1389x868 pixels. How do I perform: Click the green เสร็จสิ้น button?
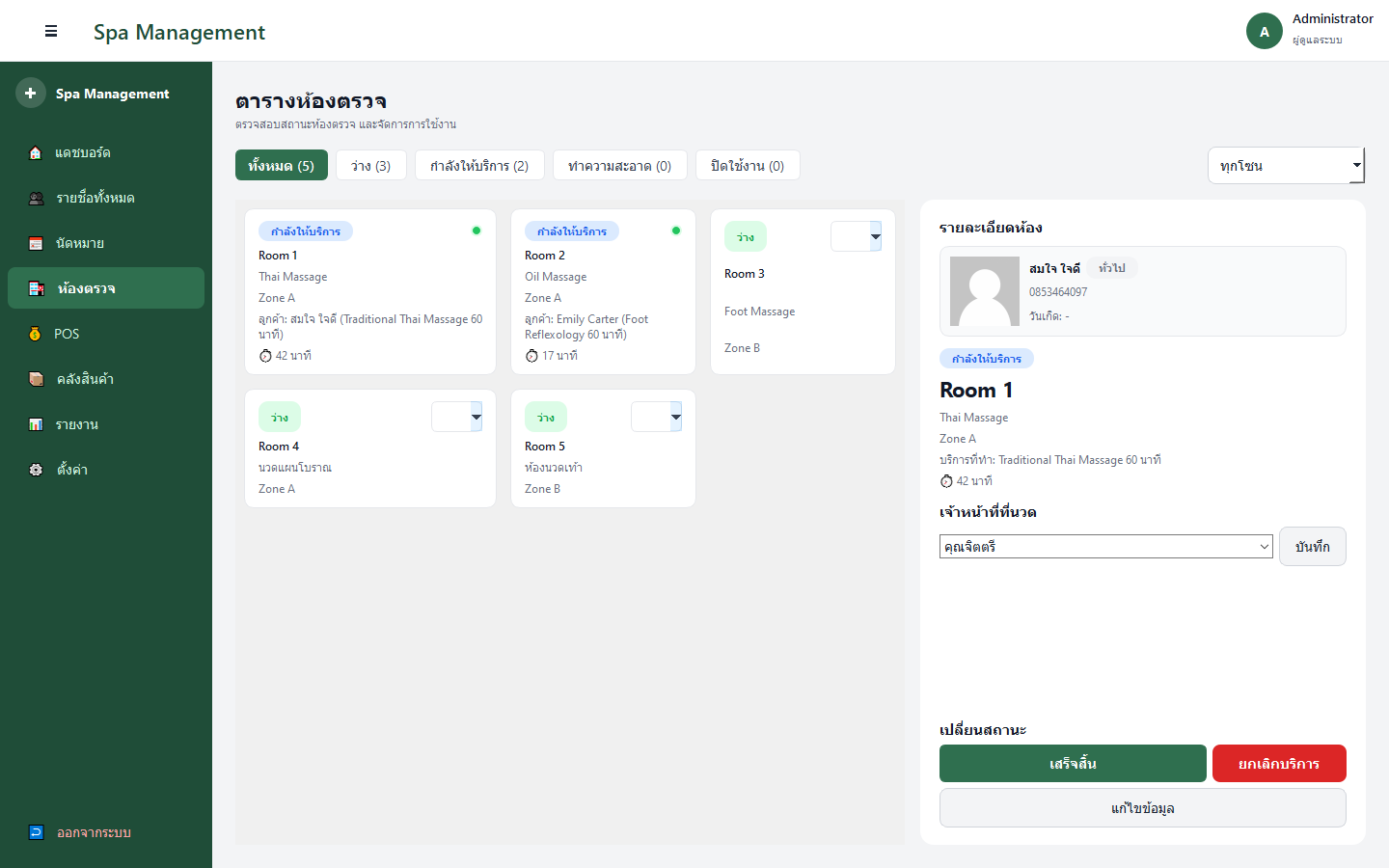click(x=1073, y=763)
